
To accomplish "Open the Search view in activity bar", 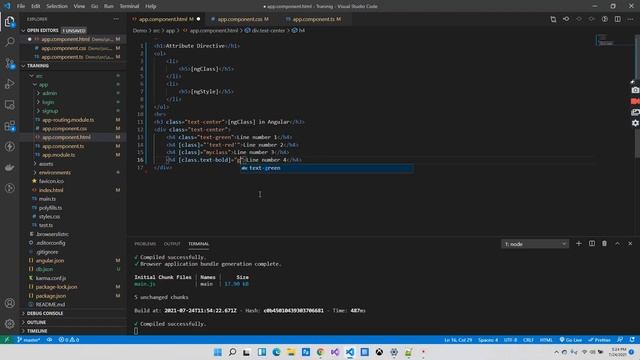I will pyautogui.click(x=9, y=42).
